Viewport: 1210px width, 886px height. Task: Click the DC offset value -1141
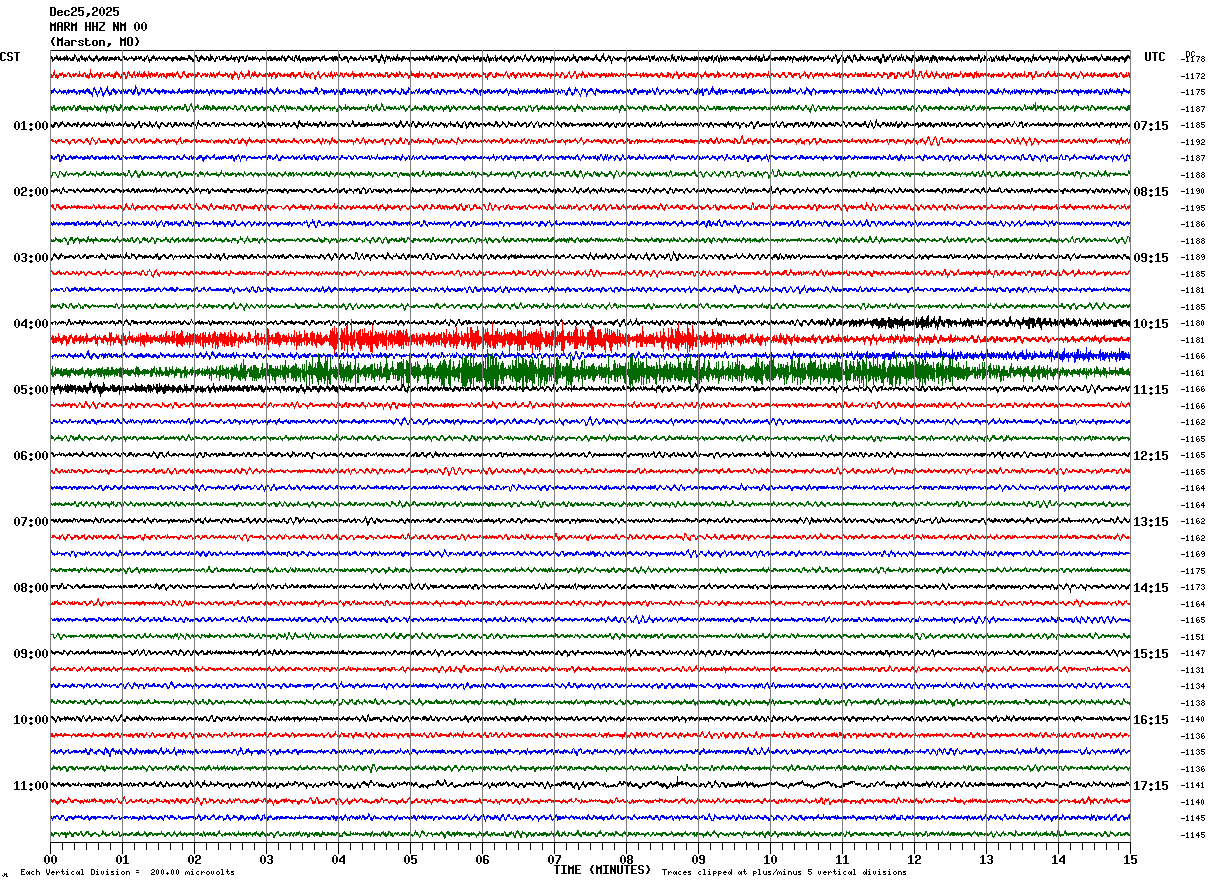point(1193,785)
